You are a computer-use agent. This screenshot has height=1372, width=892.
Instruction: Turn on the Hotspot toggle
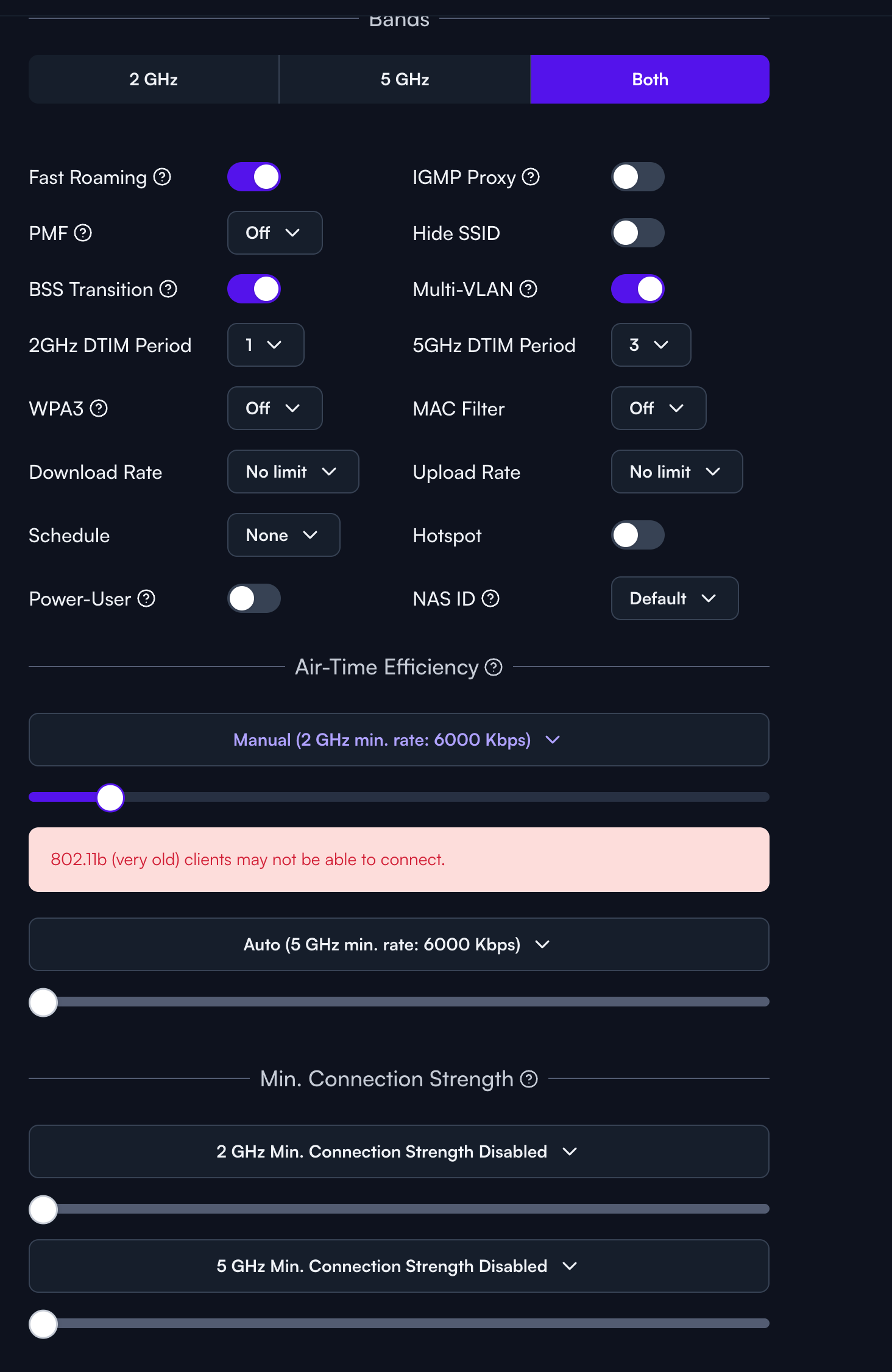(x=638, y=535)
